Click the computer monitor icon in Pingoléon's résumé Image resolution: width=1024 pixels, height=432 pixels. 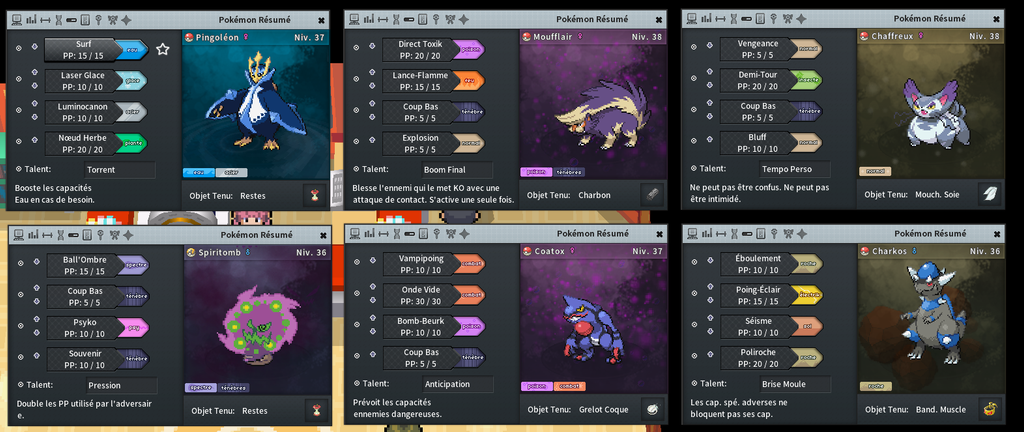click(18, 20)
